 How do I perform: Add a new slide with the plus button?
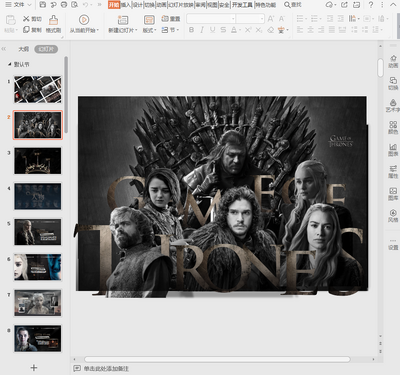click(x=34, y=368)
